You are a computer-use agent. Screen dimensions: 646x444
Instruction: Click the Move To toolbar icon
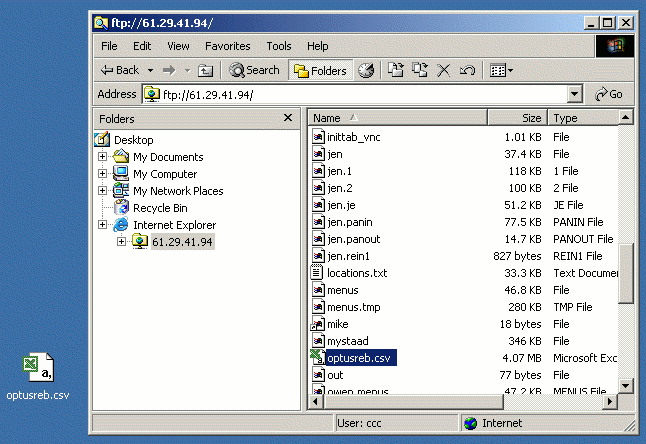click(x=396, y=70)
